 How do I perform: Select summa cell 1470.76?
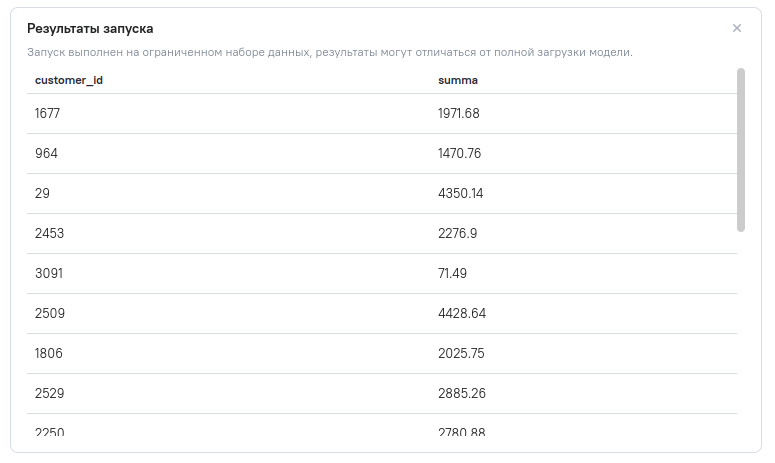(459, 154)
